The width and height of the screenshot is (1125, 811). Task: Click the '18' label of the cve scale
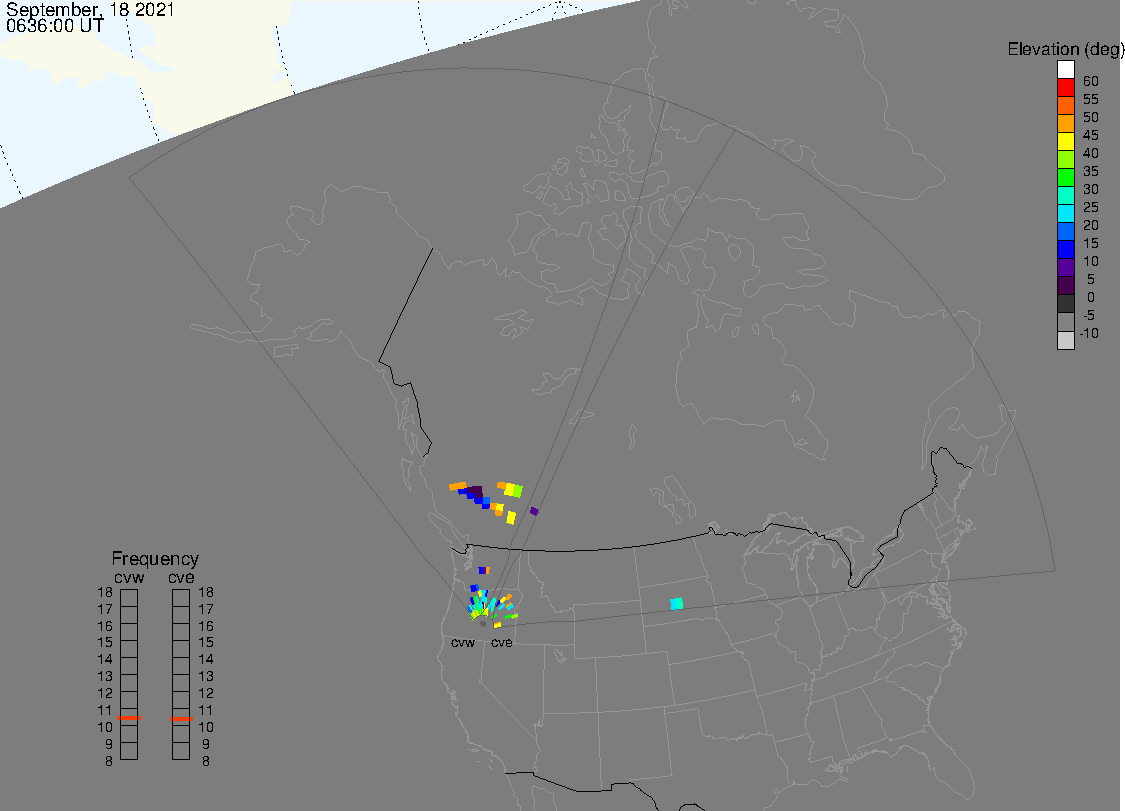(x=206, y=593)
